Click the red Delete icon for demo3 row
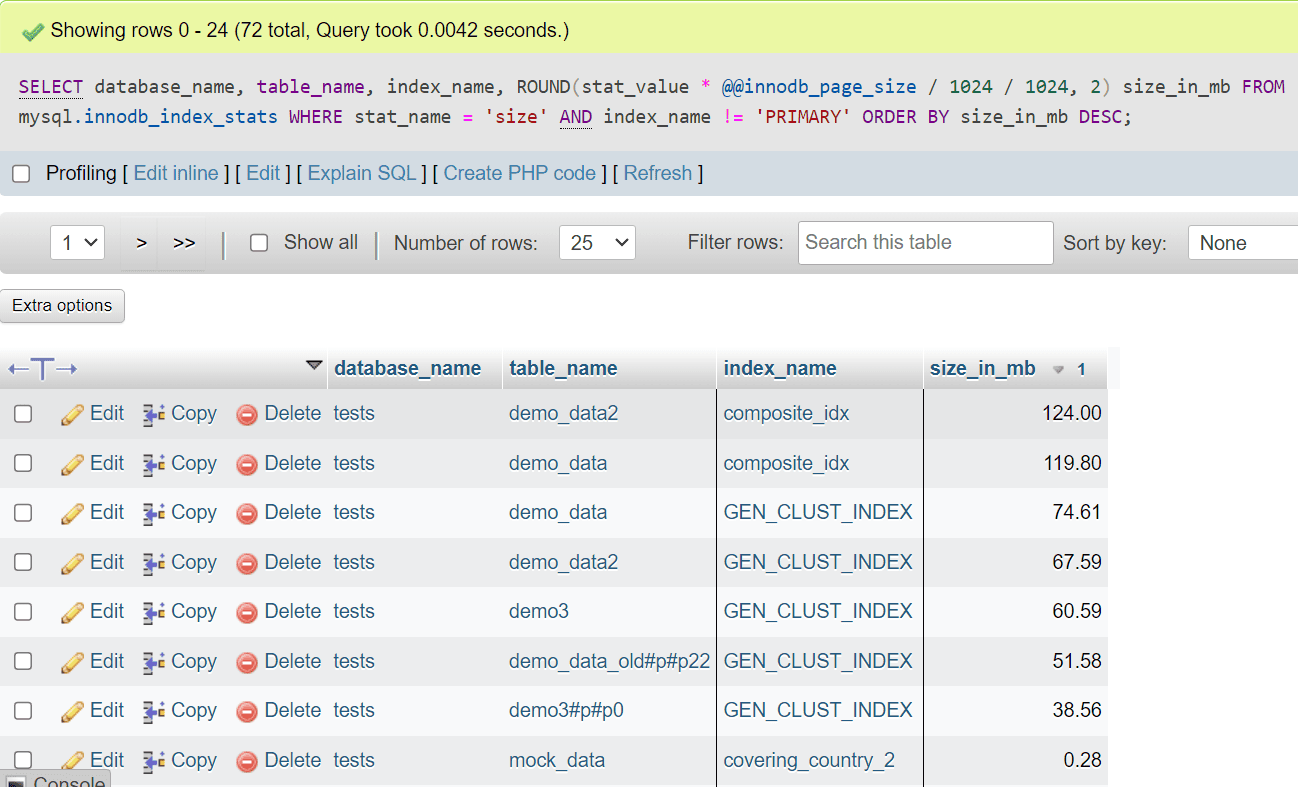This screenshot has width=1298, height=787. (247, 612)
